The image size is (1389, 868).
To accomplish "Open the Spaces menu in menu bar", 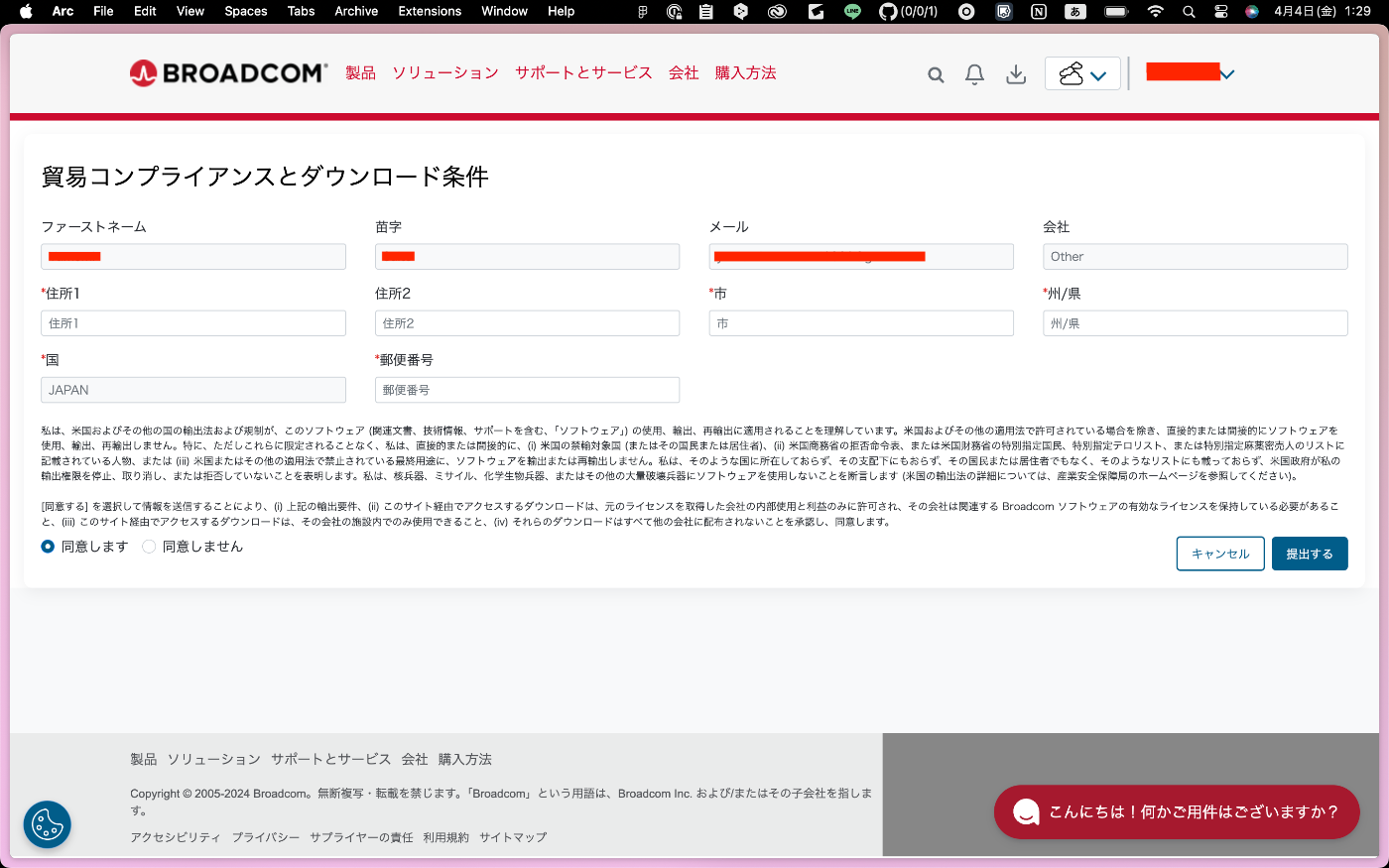I will click(246, 11).
